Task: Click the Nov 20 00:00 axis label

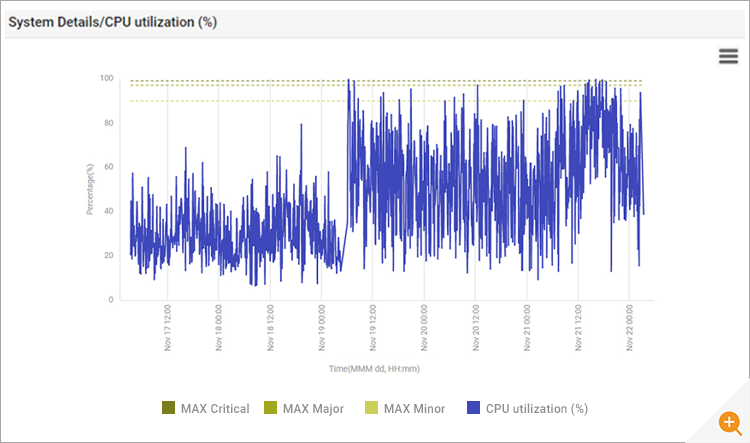Action: [x=424, y=328]
